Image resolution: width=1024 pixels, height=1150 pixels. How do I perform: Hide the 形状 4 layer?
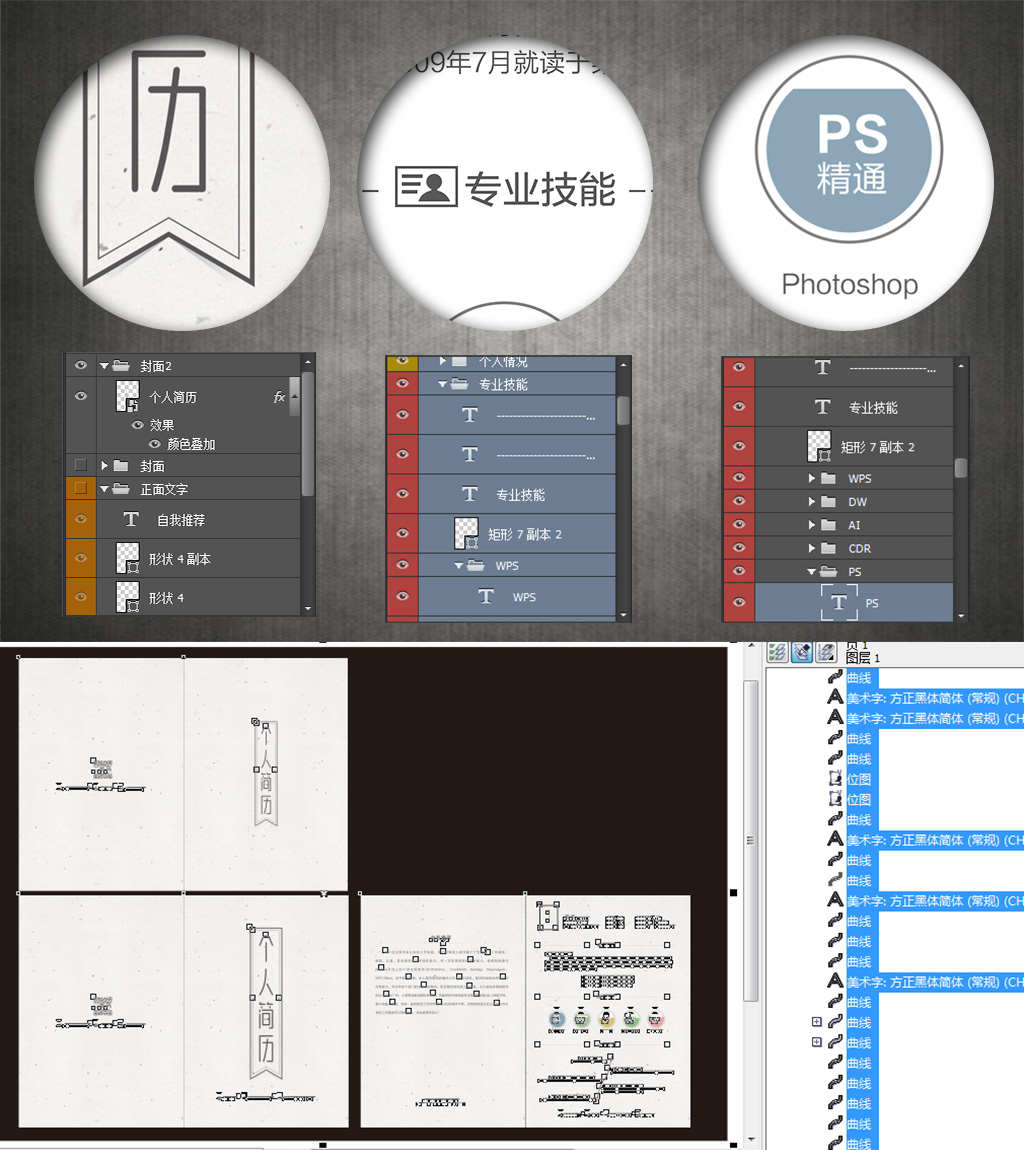81,597
